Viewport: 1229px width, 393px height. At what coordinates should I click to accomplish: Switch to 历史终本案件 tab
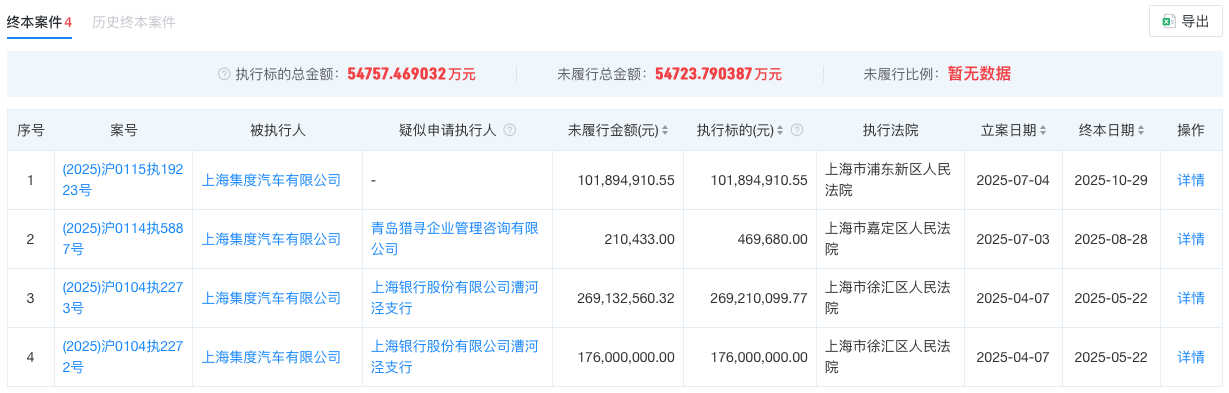(x=133, y=21)
